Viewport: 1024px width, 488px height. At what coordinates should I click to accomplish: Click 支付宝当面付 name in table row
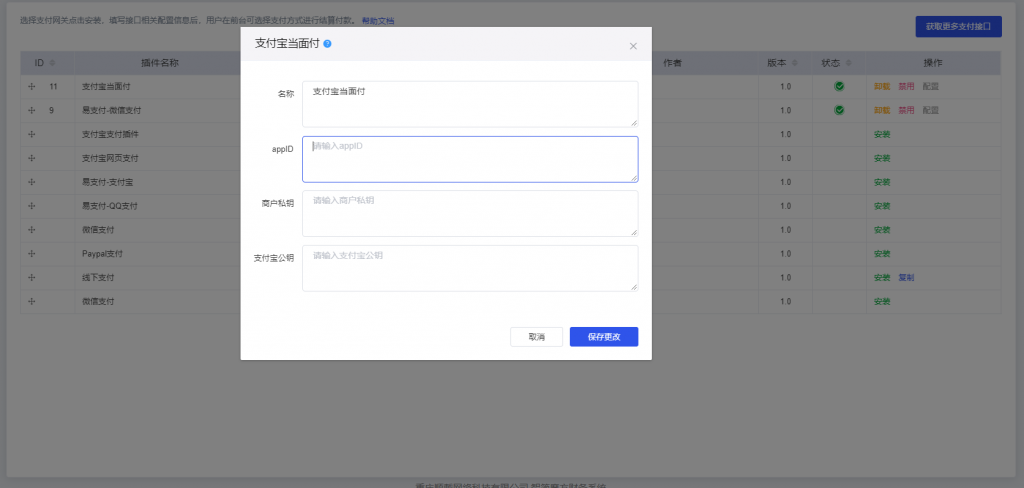click(106, 86)
